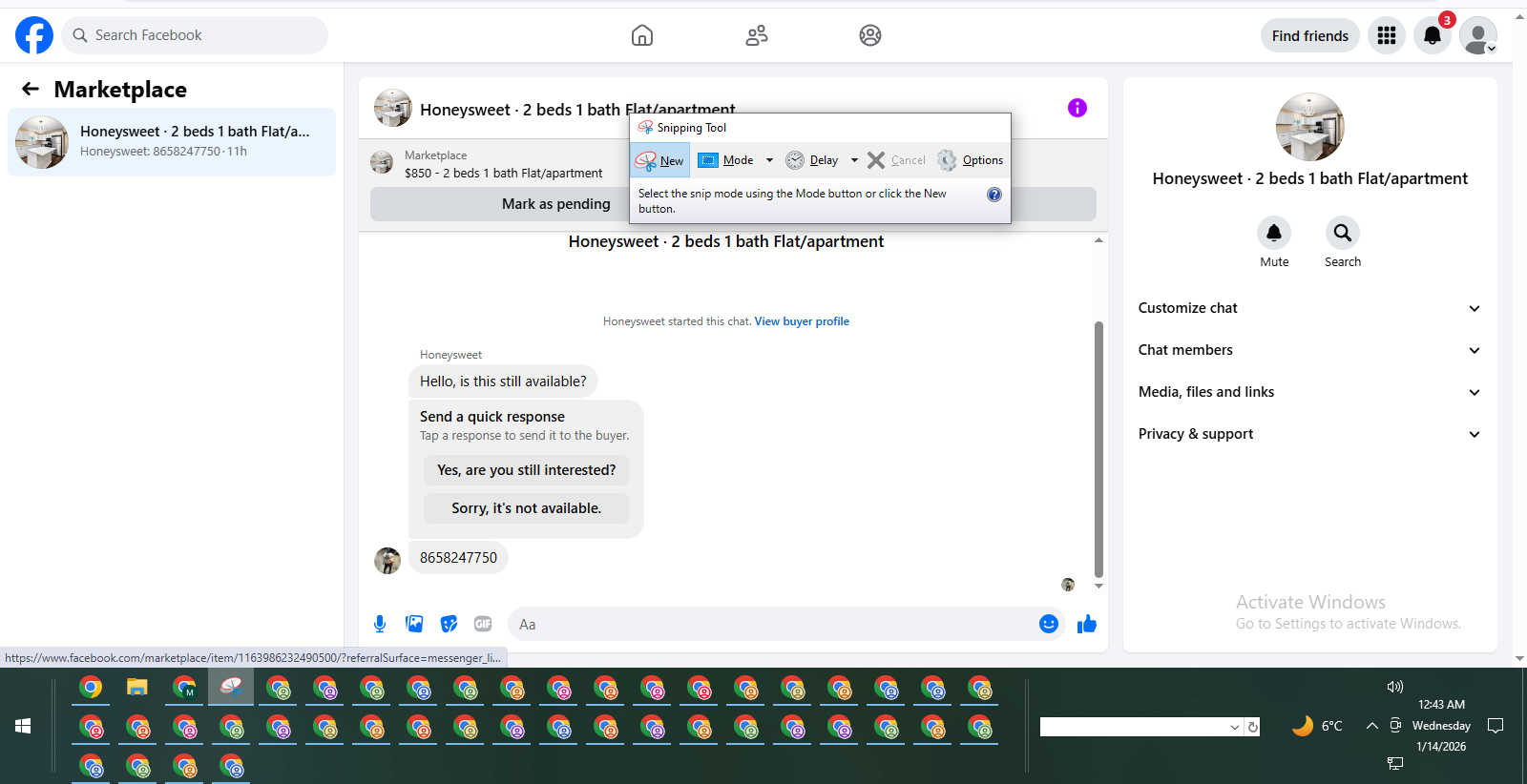This screenshot has width=1527, height=784.
Task: Click the Snipping Tool Mode button
Action: point(726,160)
